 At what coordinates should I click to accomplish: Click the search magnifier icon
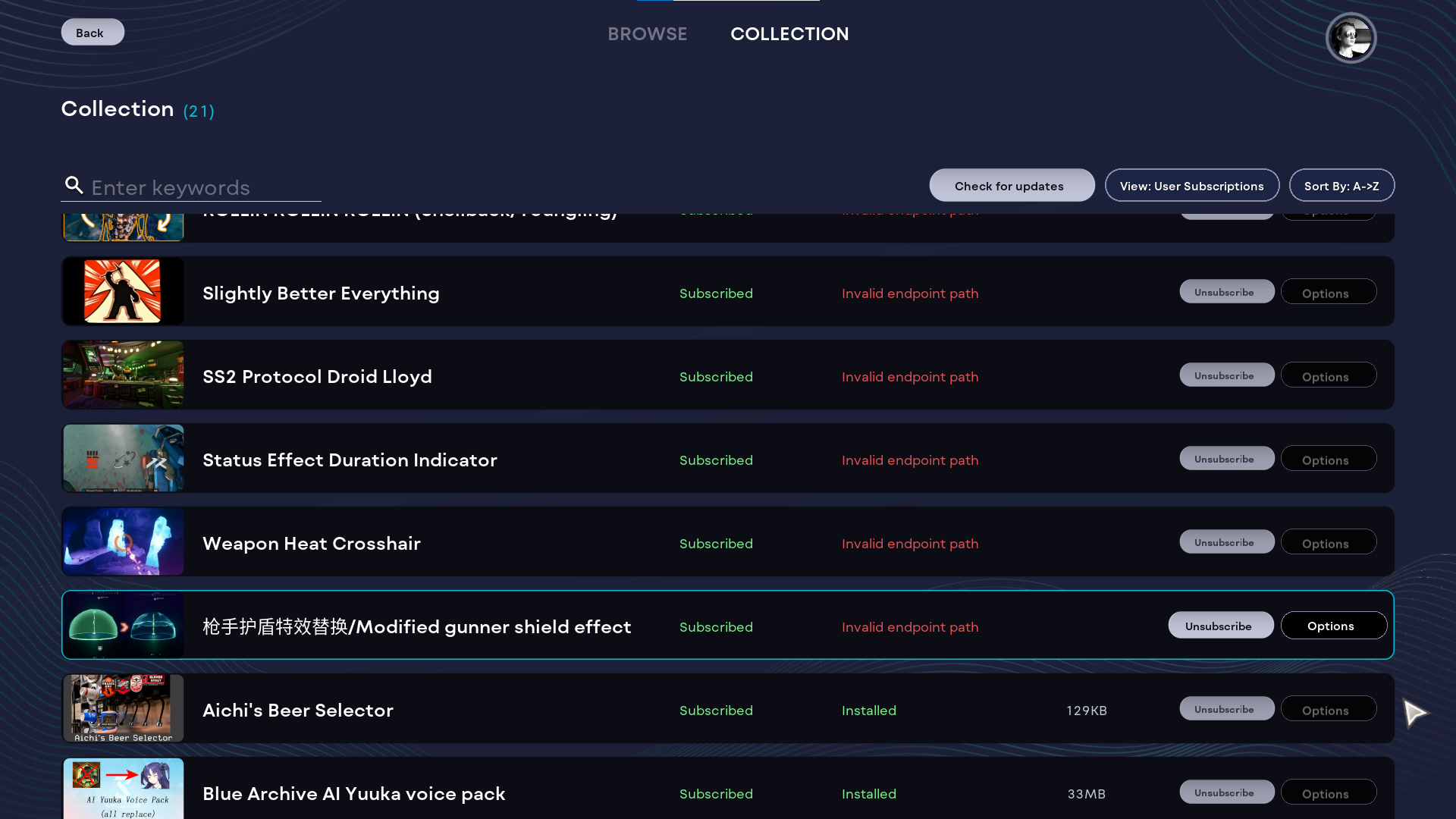(x=74, y=186)
